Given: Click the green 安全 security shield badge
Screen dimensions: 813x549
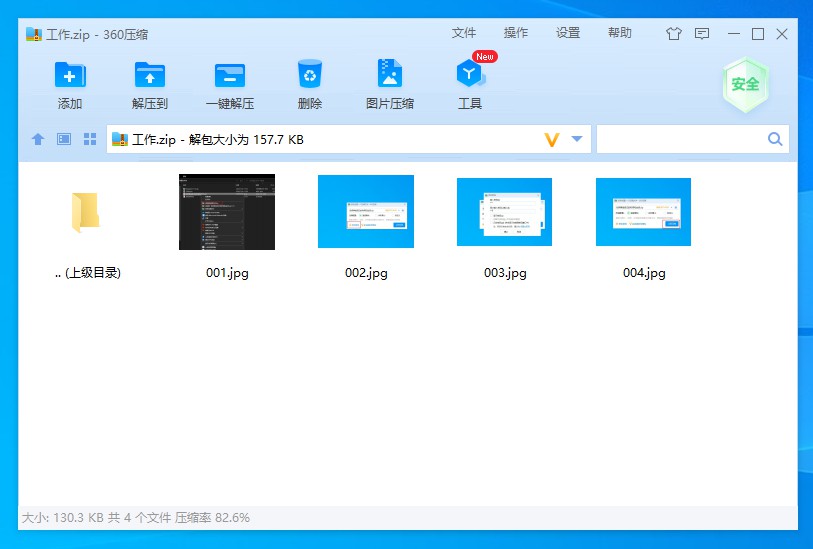Looking at the screenshot, I should pyautogui.click(x=746, y=85).
